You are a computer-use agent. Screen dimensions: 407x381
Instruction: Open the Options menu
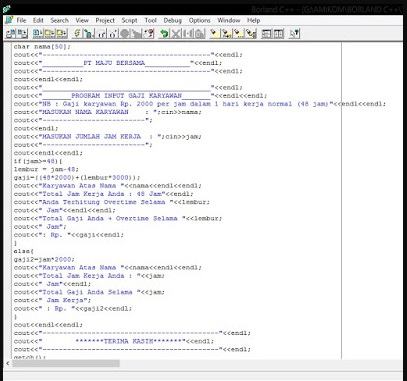pyautogui.click(x=199, y=20)
